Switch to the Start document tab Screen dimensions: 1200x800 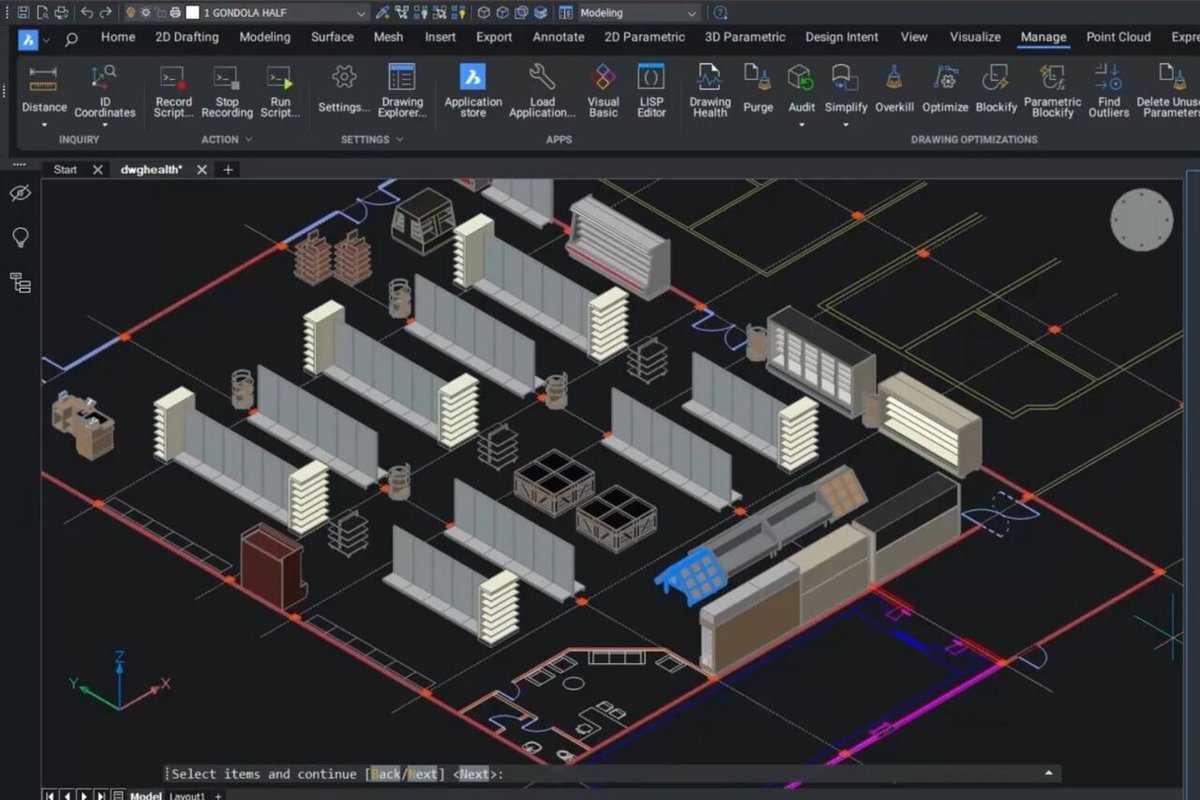[x=65, y=169]
